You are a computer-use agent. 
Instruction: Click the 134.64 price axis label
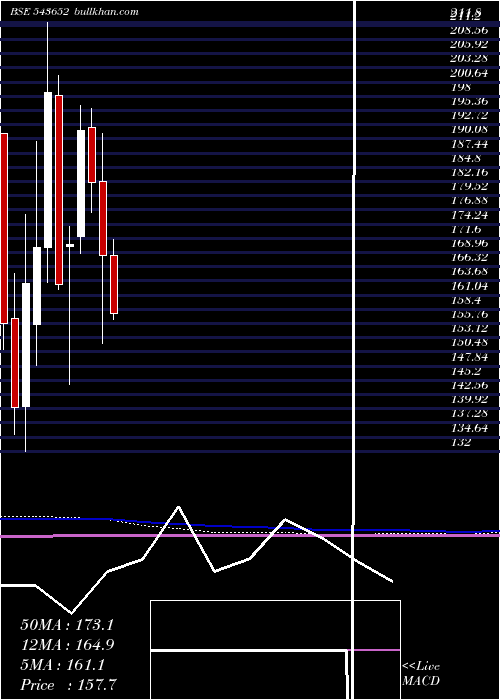coord(469,428)
